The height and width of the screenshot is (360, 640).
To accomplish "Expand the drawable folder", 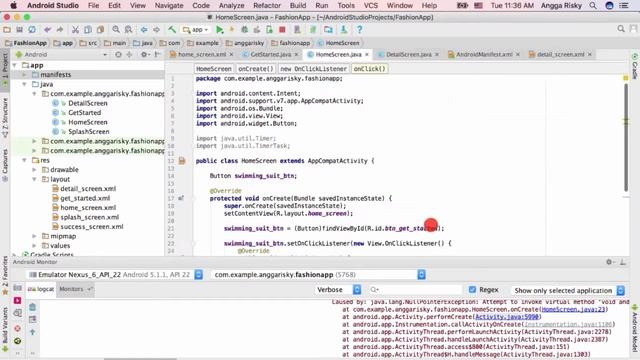I will 34,169.
